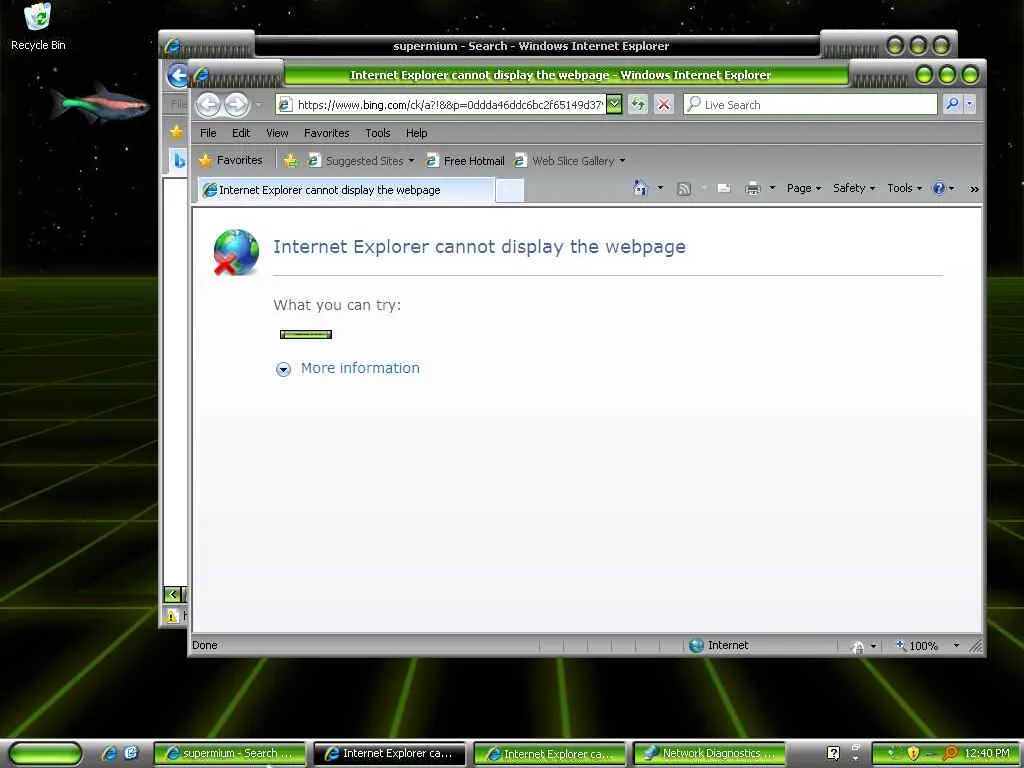The height and width of the screenshot is (768, 1024).
Task: Open the Favorites center star button
Action: pos(231,160)
